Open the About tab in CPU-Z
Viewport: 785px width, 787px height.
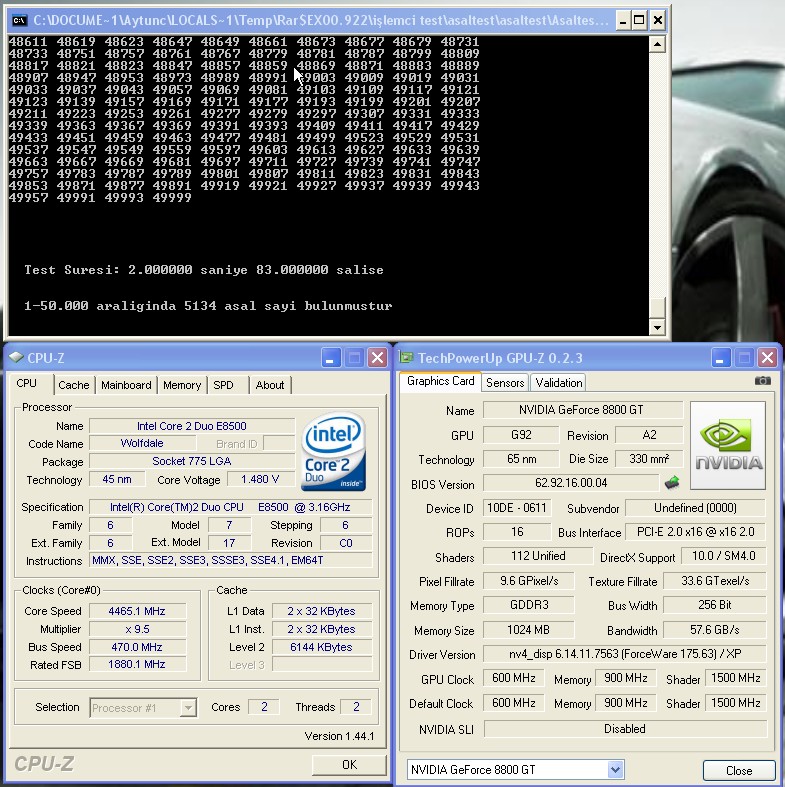pyautogui.click(x=270, y=385)
